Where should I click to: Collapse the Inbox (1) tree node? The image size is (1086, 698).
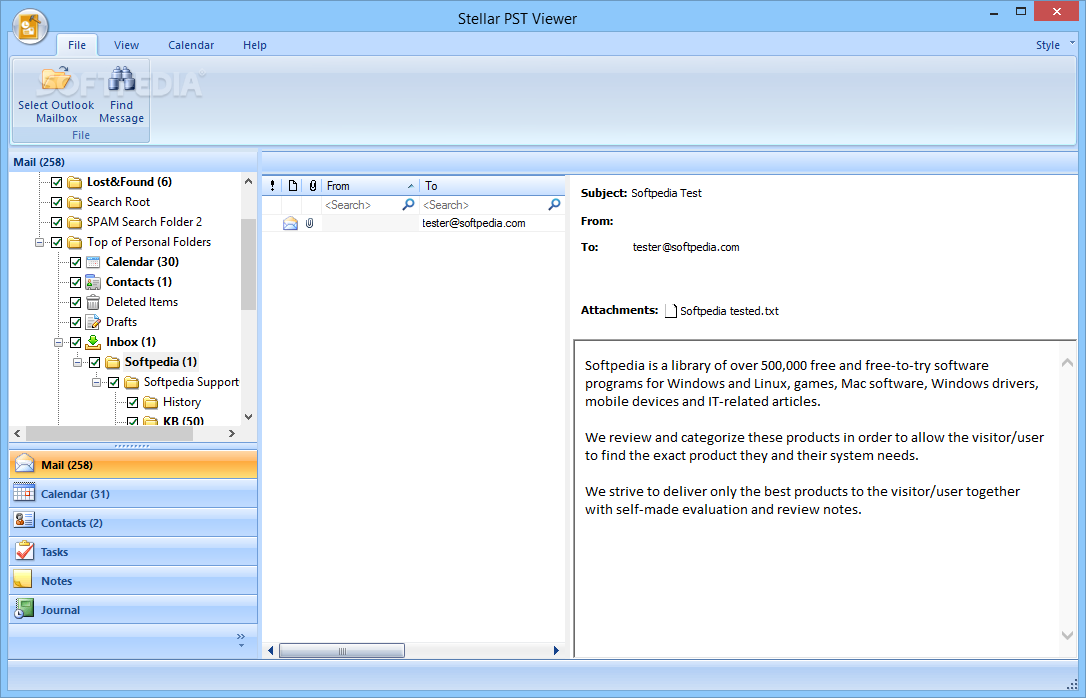coord(58,343)
